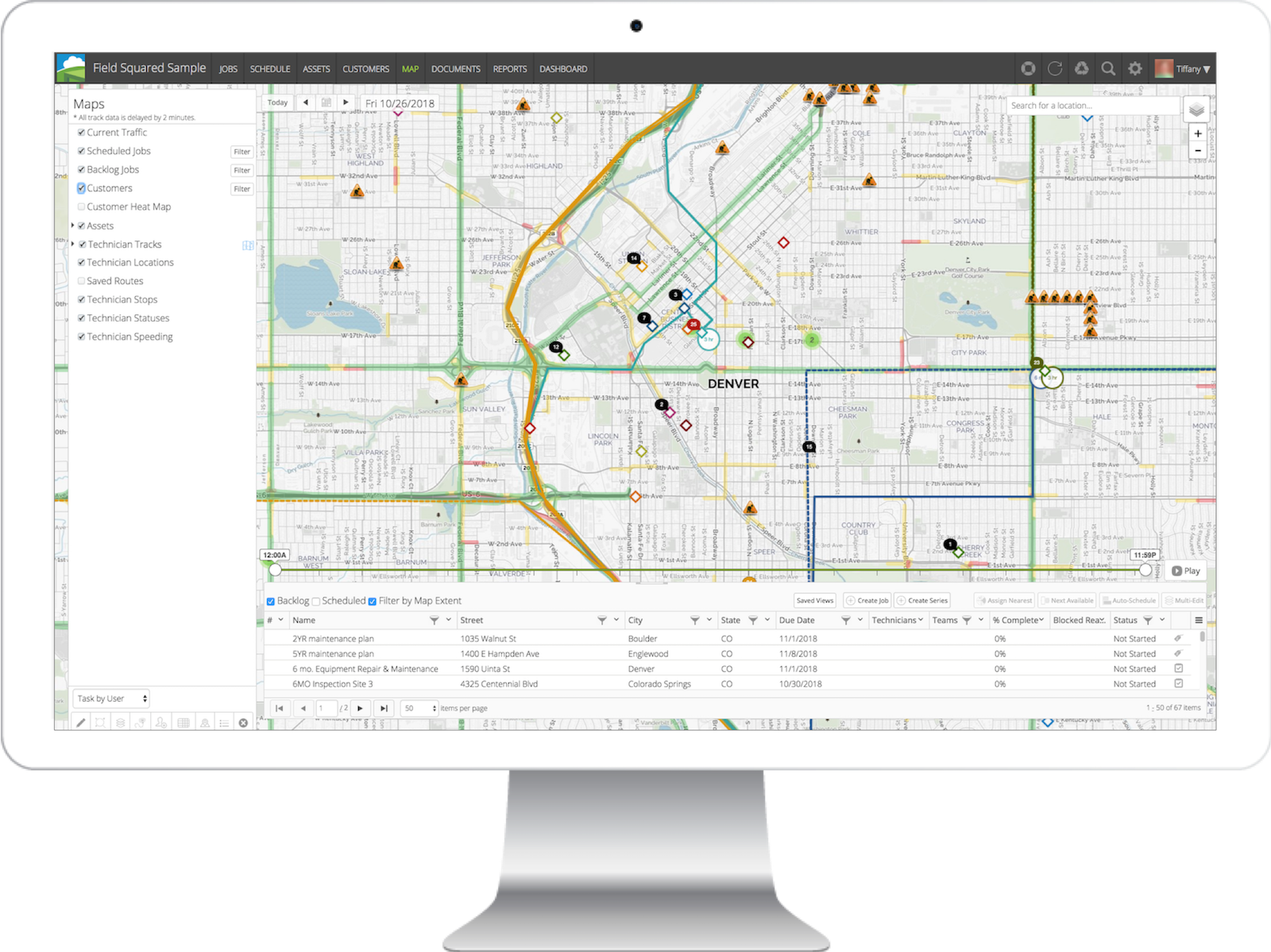Click the Create Job button
The image size is (1271, 952).
click(x=867, y=600)
